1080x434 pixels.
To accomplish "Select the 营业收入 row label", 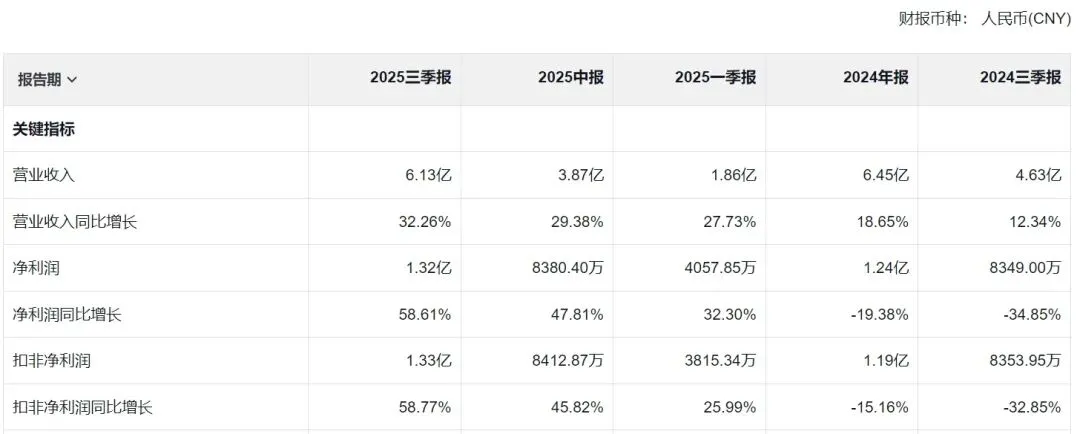I will (x=43, y=176).
